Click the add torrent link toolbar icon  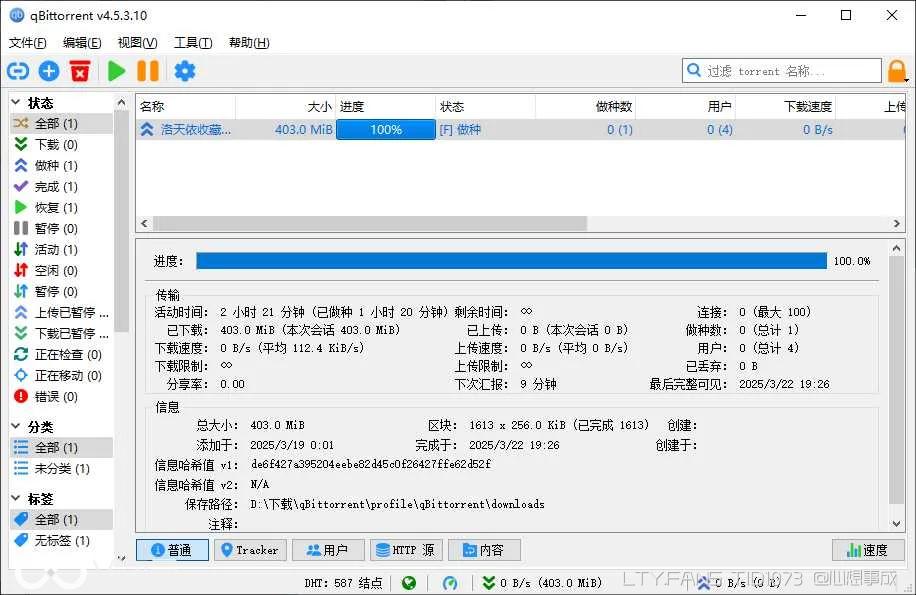point(18,71)
